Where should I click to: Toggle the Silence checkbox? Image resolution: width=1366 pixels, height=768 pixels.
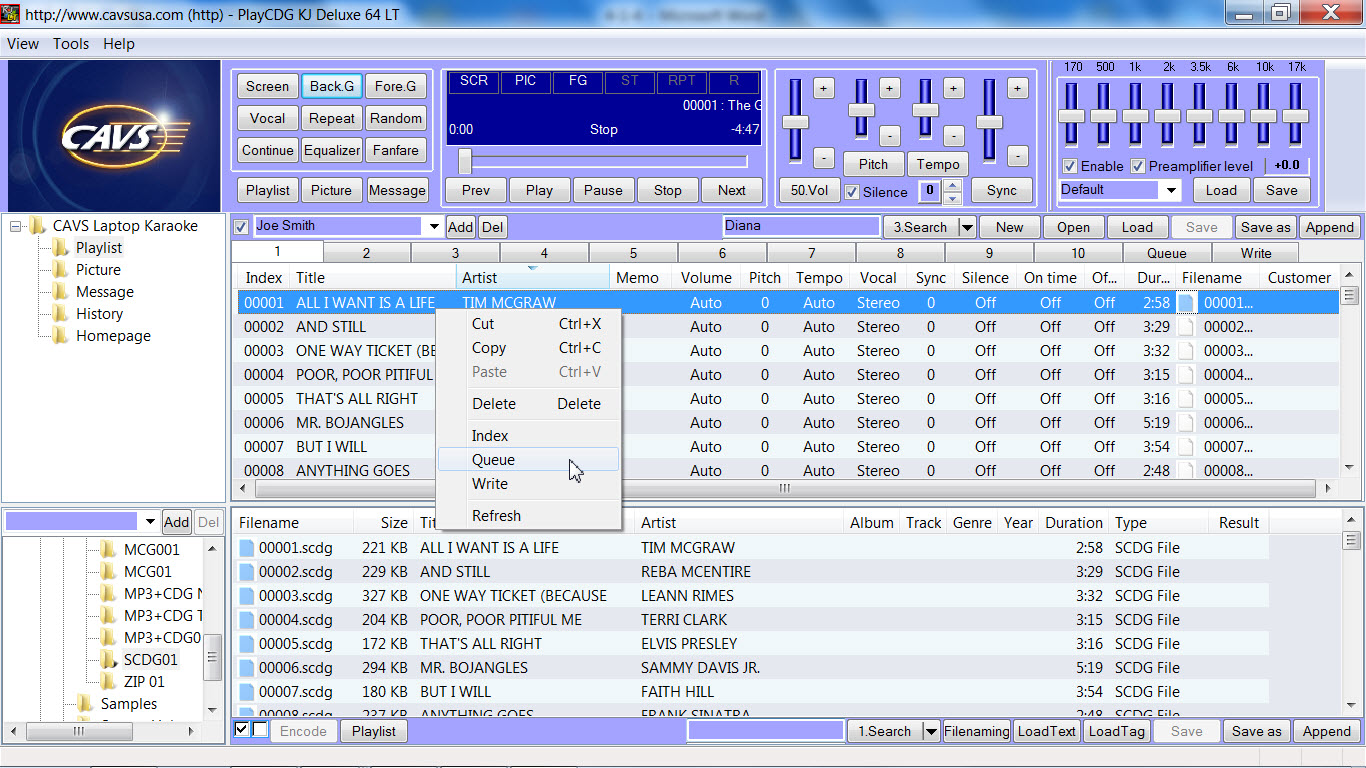click(x=852, y=192)
